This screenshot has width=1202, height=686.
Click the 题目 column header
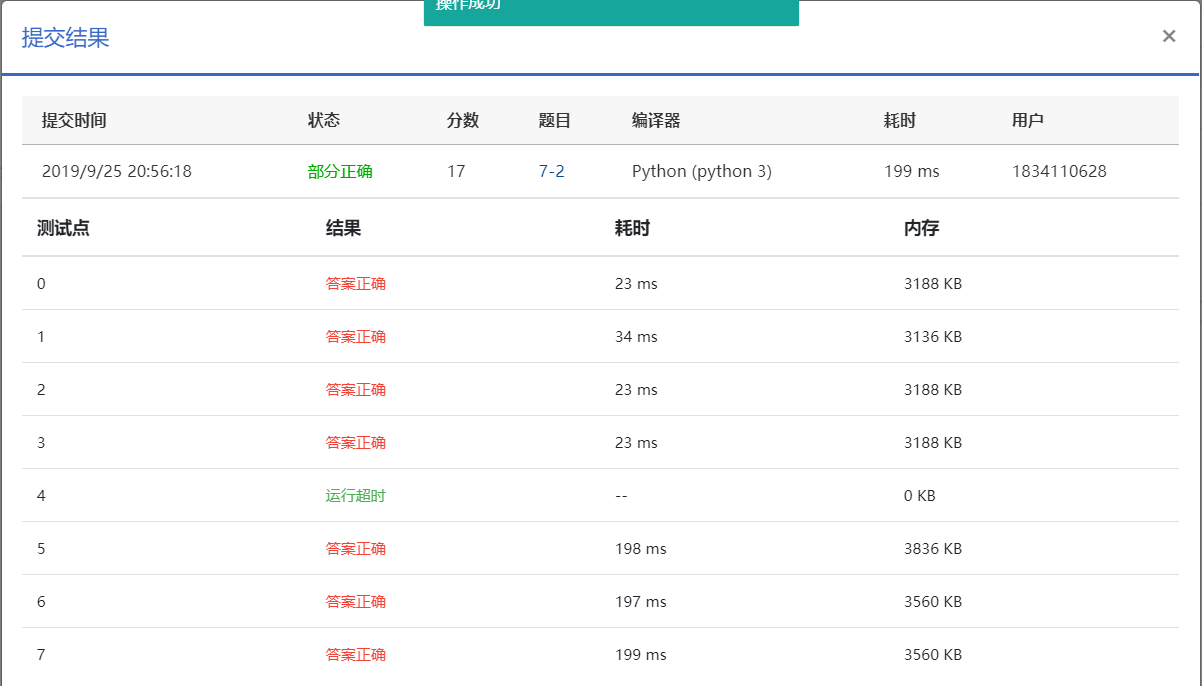click(555, 120)
